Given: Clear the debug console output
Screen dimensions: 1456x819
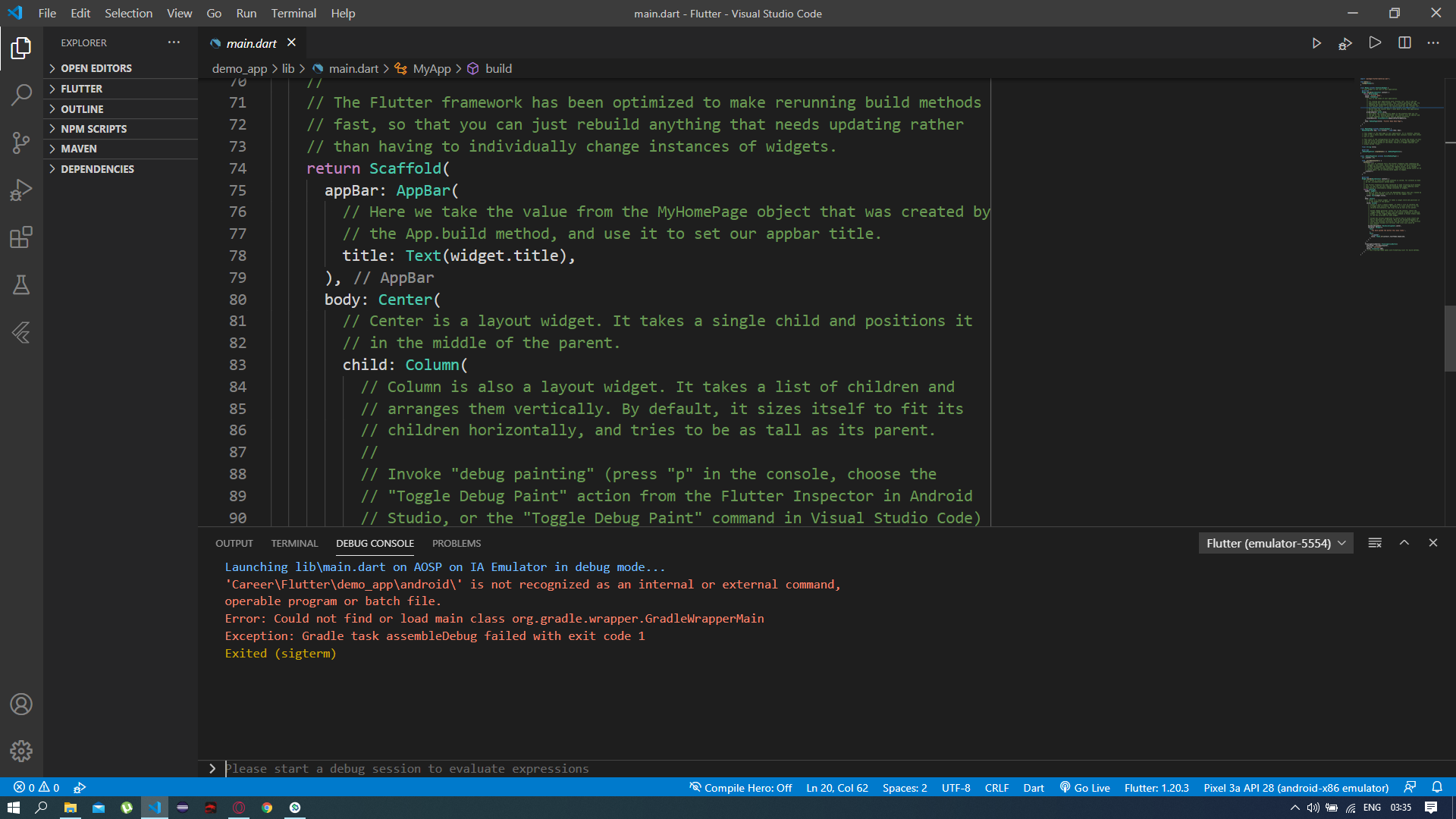Looking at the screenshot, I should click(1375, 543).
